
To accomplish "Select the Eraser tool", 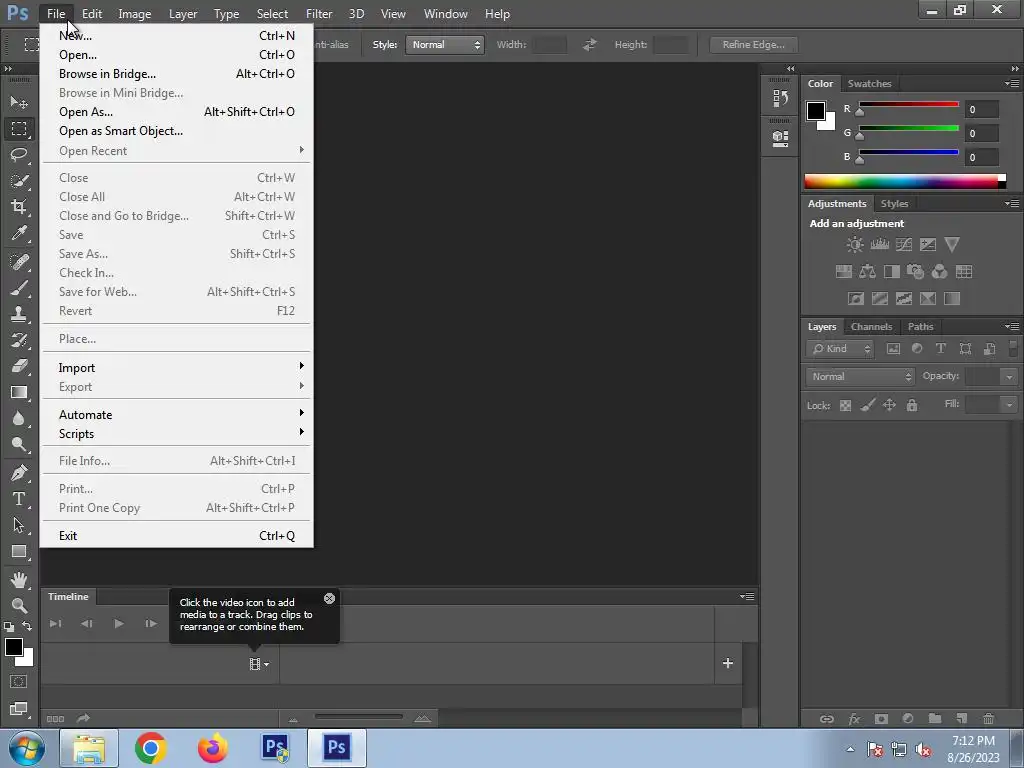I will point(19,366).
